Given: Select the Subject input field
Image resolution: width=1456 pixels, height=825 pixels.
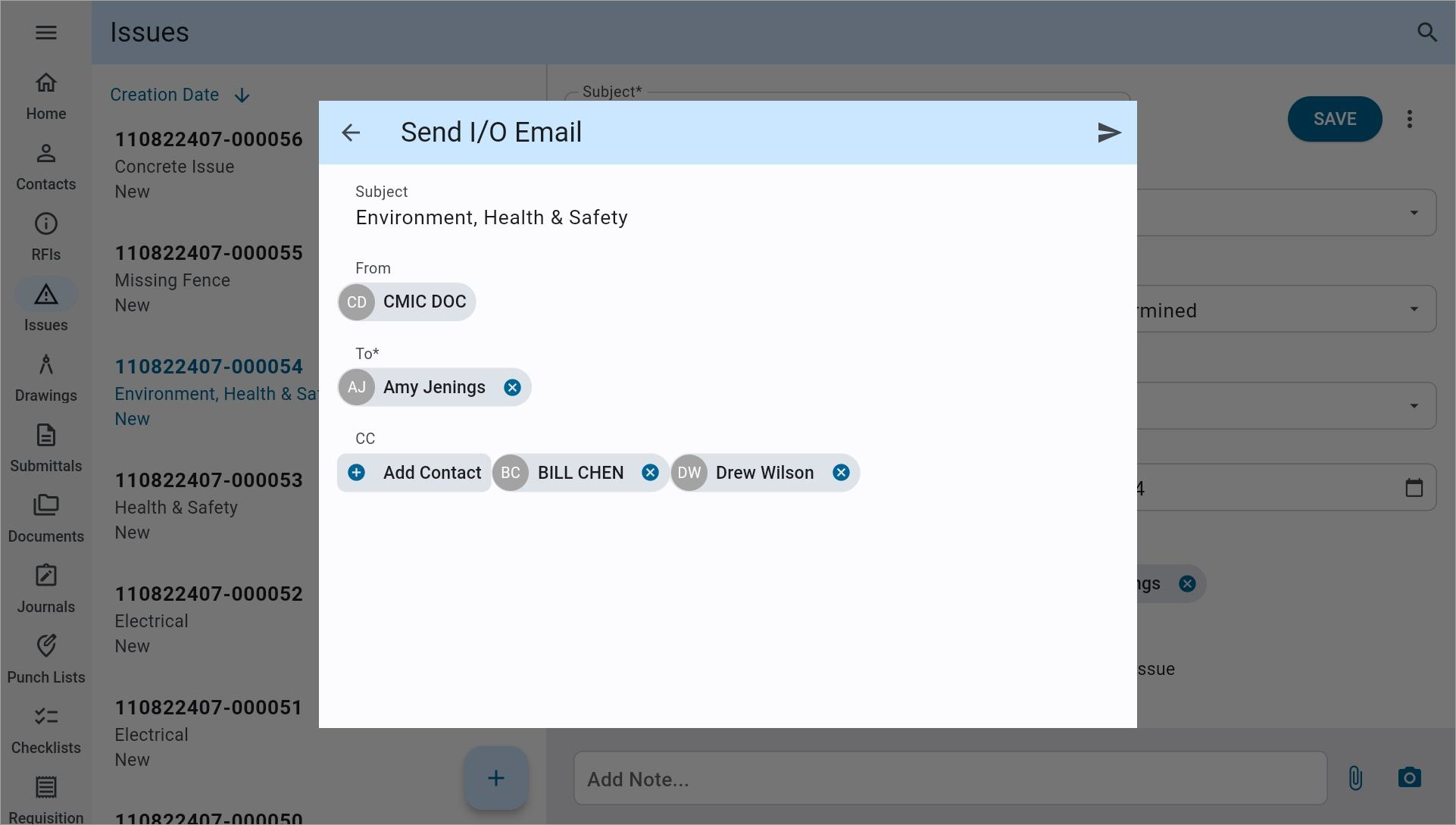Looking at the screenshot, I should point(727,217).
